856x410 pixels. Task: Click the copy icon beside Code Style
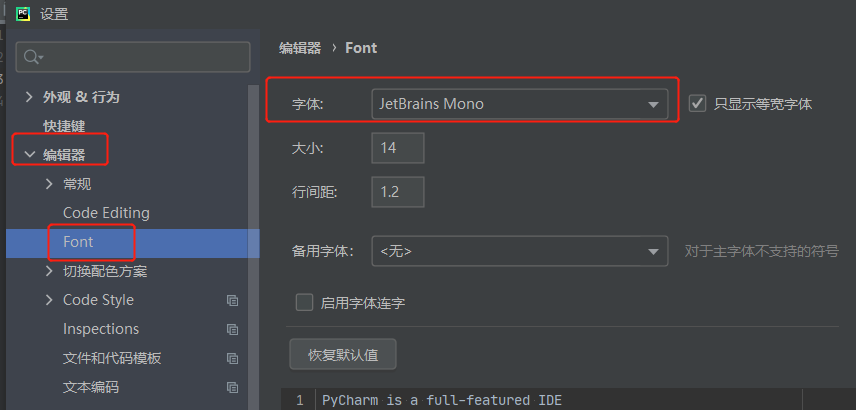pos(233,300)
